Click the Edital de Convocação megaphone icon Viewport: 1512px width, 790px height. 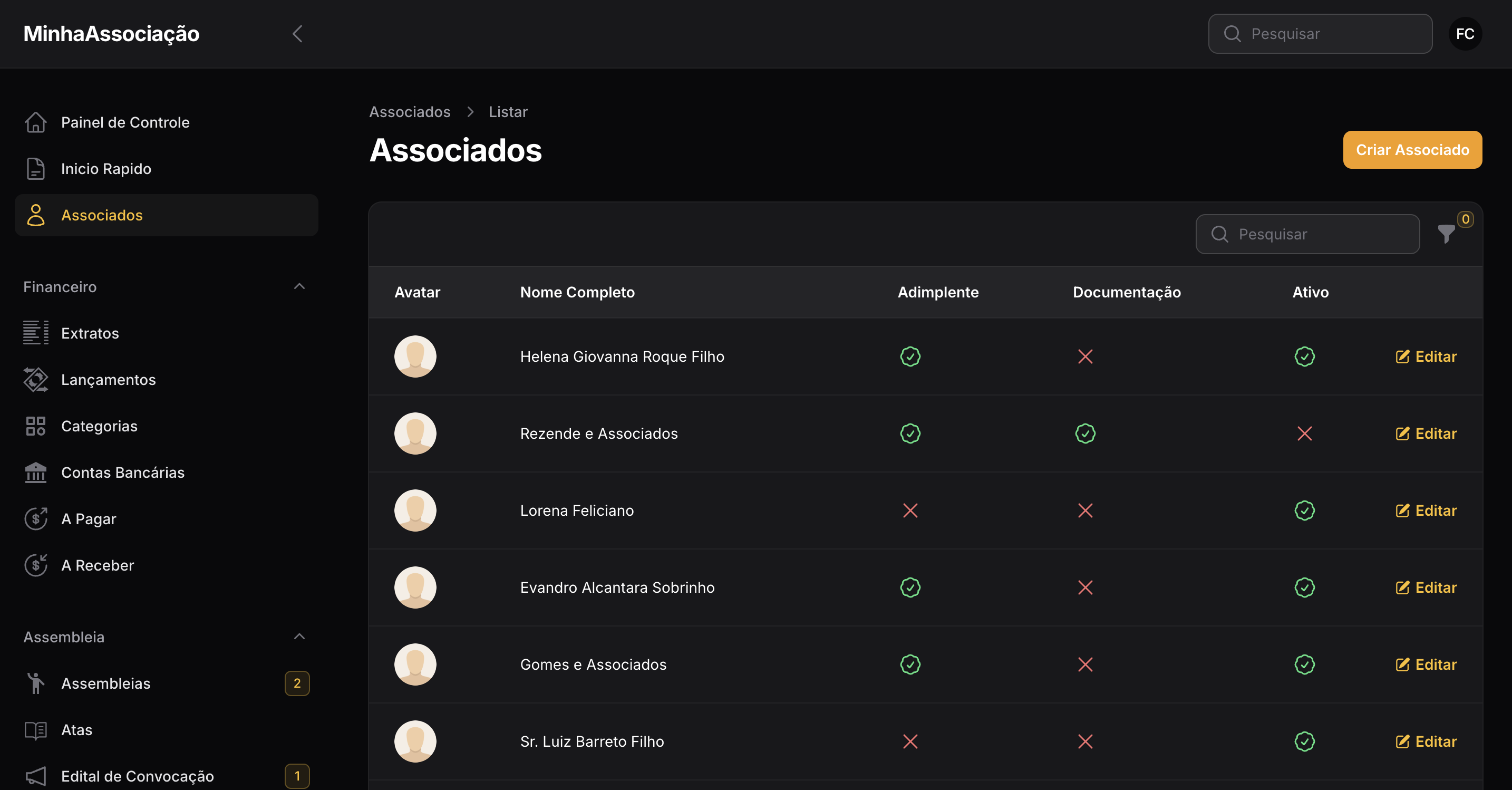tap(36, 776)
